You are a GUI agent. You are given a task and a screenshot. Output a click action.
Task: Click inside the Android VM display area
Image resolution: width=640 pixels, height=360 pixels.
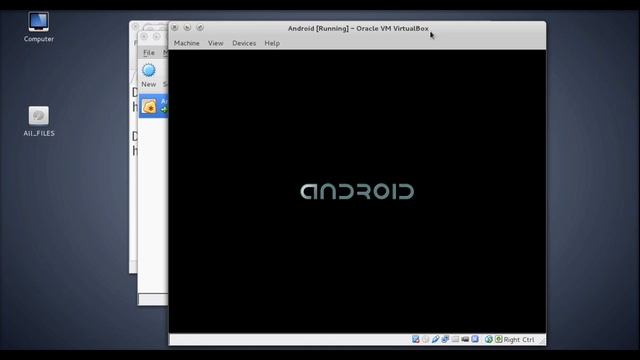click(357, 191)
